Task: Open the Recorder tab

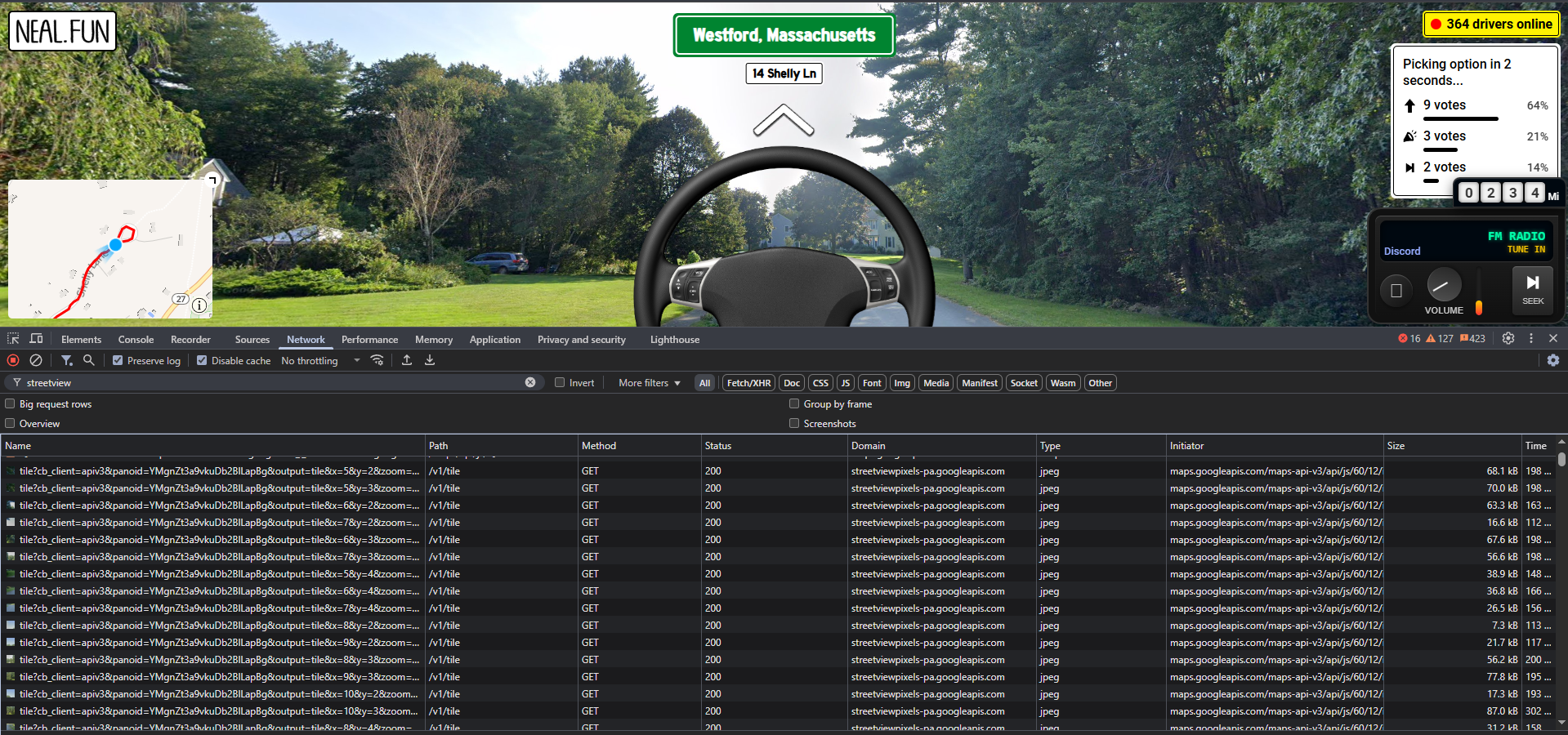Action: click(x=190, y=339)
